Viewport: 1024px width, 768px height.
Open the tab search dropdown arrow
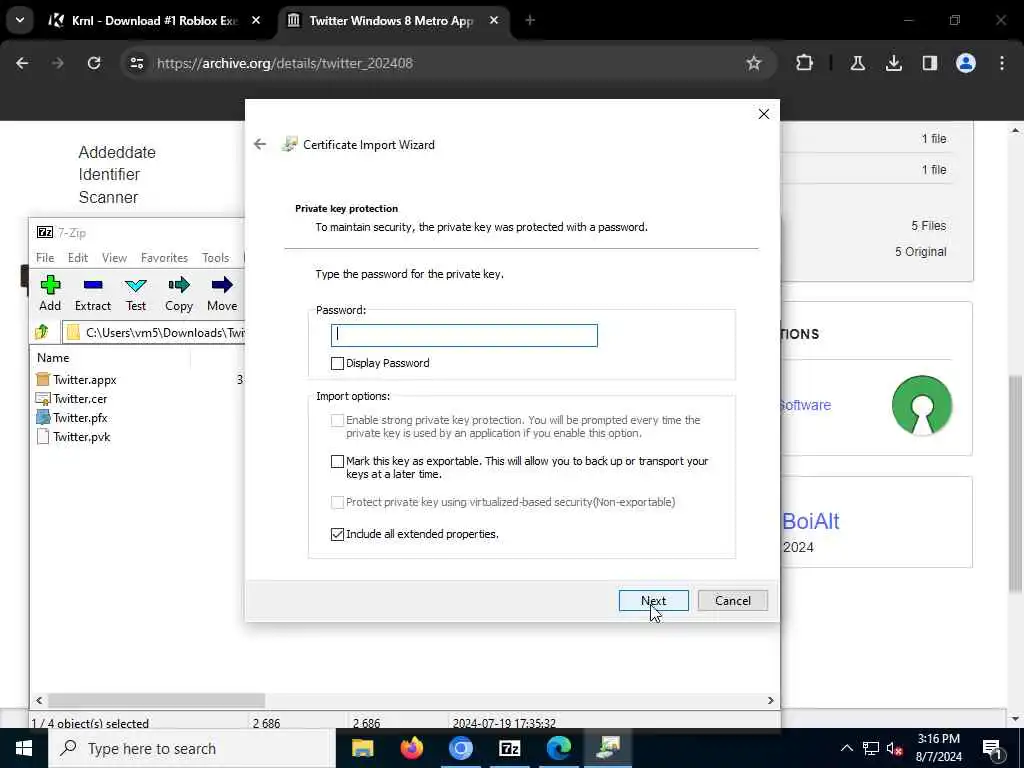click(20, 20)
